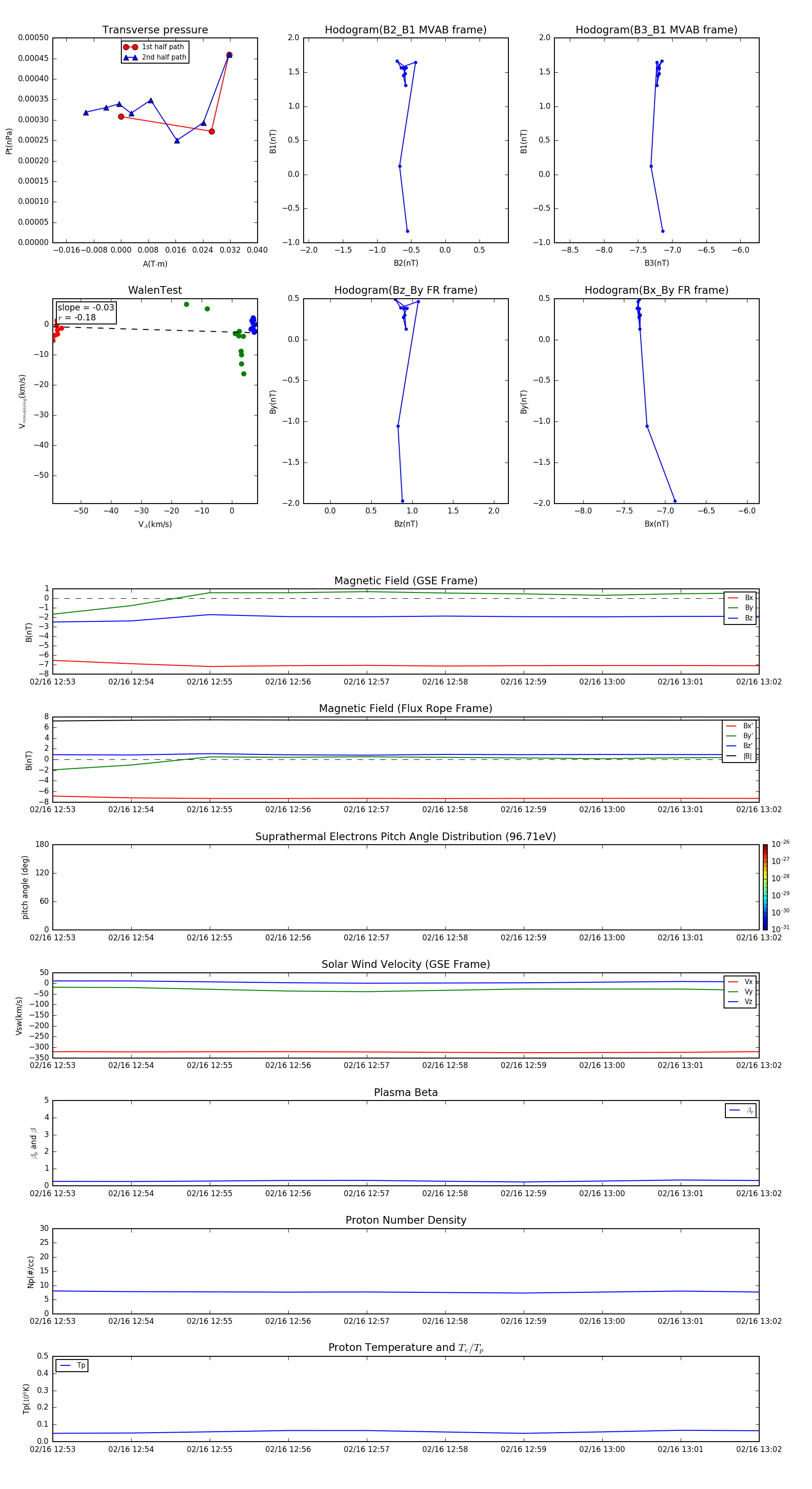
Task: Click the 'Magnetic Field (GSE Frame)' title
Action: tap(406, 581)
